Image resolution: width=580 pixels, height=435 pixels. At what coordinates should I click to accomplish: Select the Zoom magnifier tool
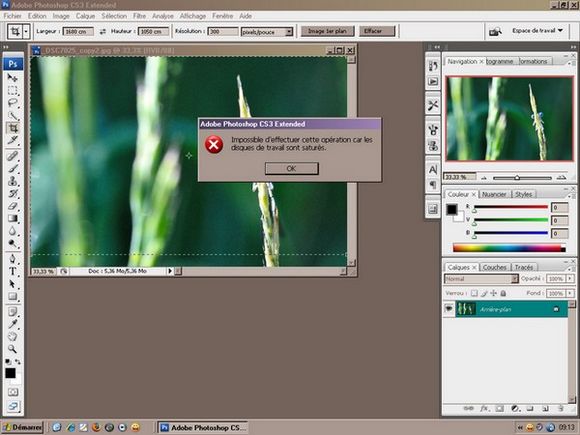[x=12, y=349]
